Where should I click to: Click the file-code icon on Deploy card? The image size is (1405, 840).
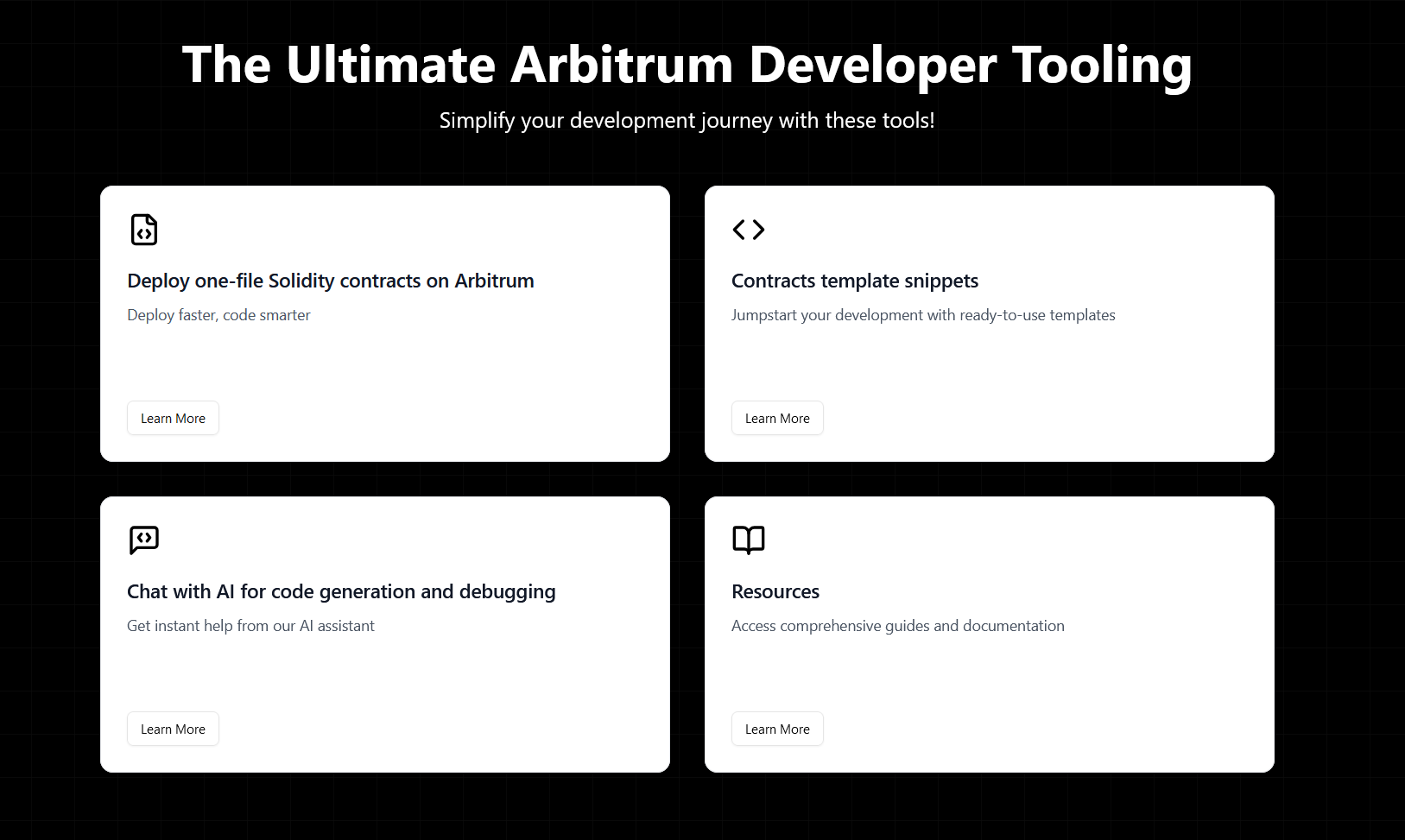point(144,230)
